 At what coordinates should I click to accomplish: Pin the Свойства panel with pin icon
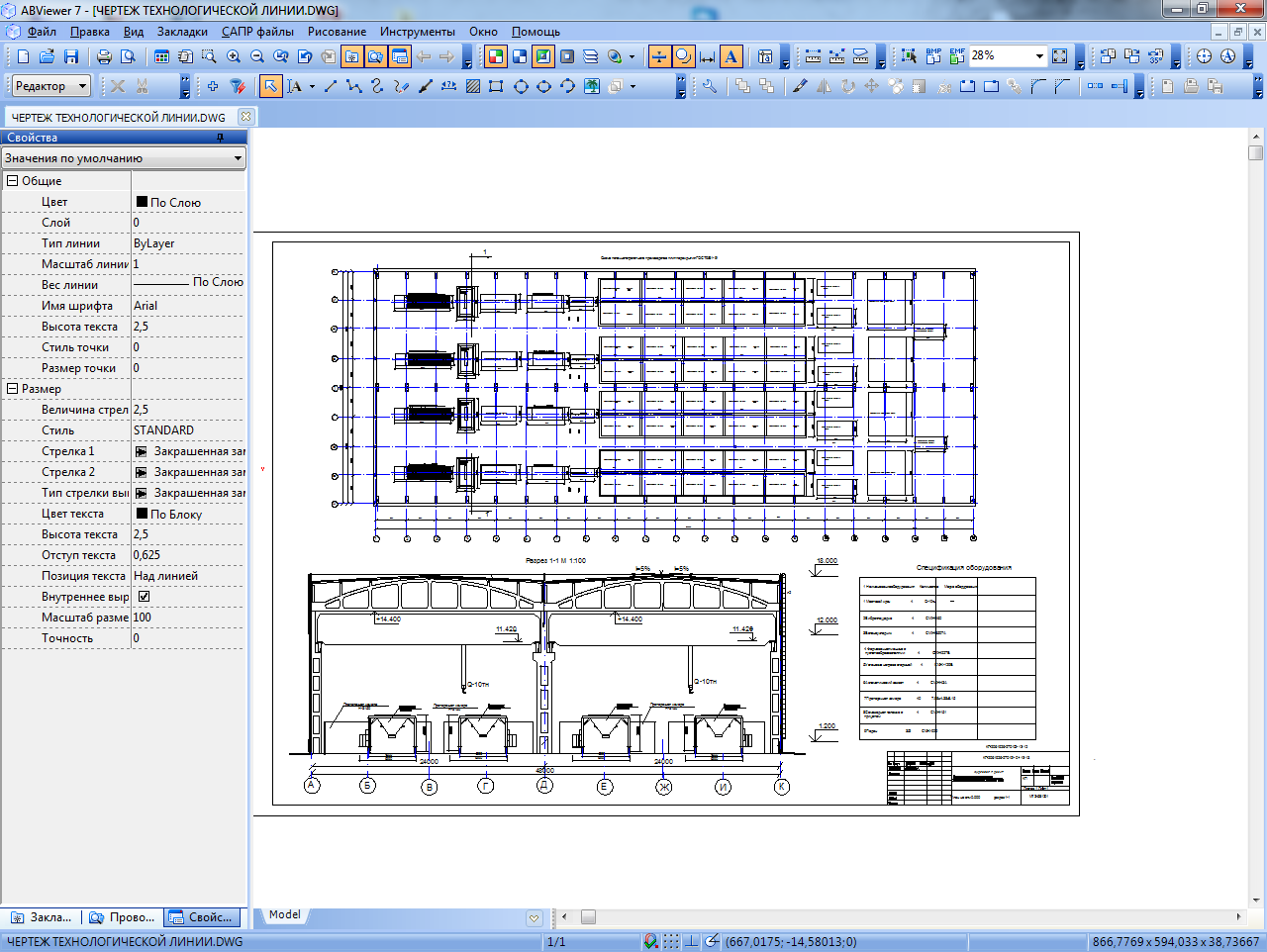click(x=220, y=138)
